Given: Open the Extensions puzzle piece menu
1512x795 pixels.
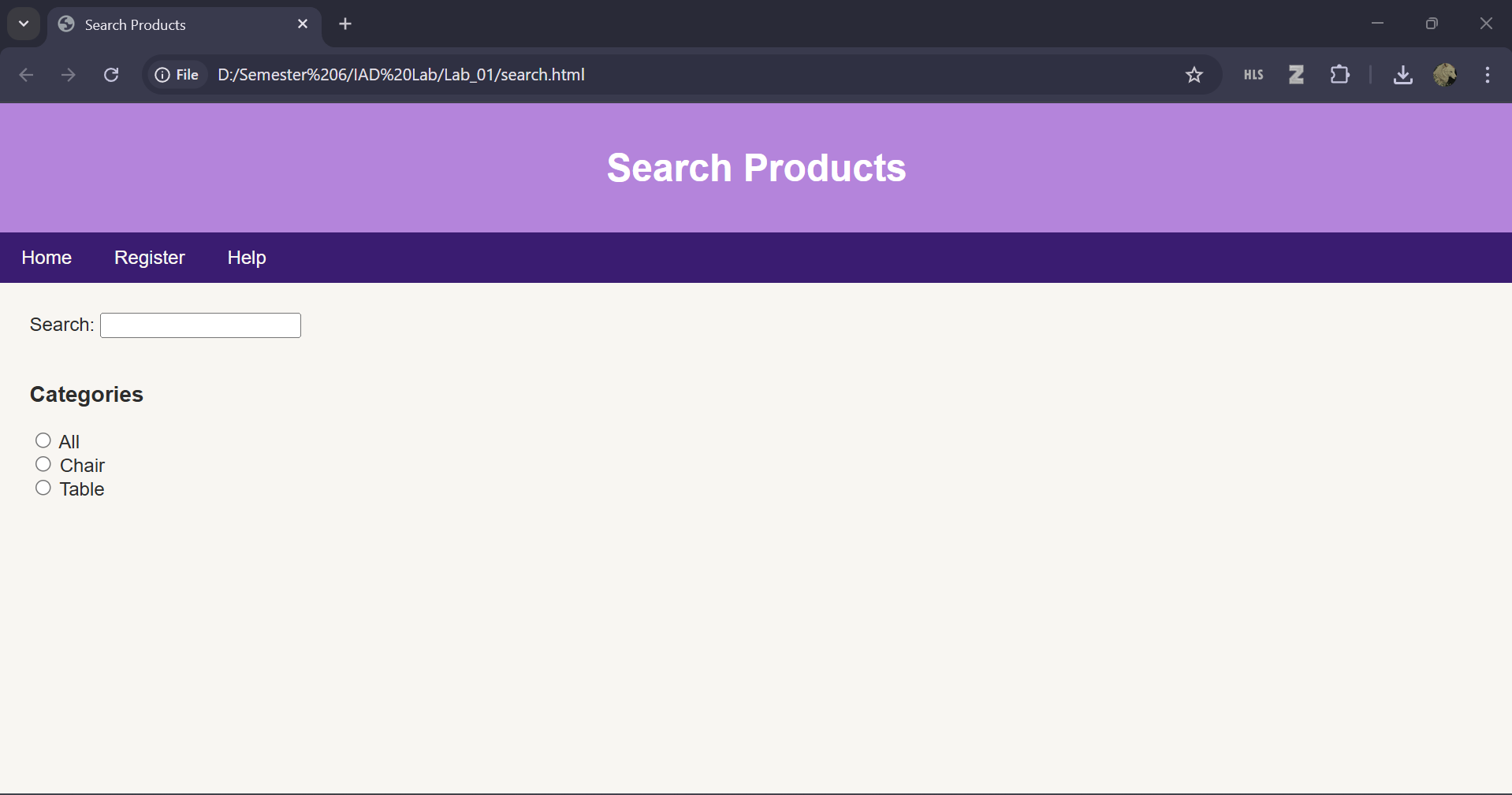Looking at the screenshot, I should (x=1339, y=75).
